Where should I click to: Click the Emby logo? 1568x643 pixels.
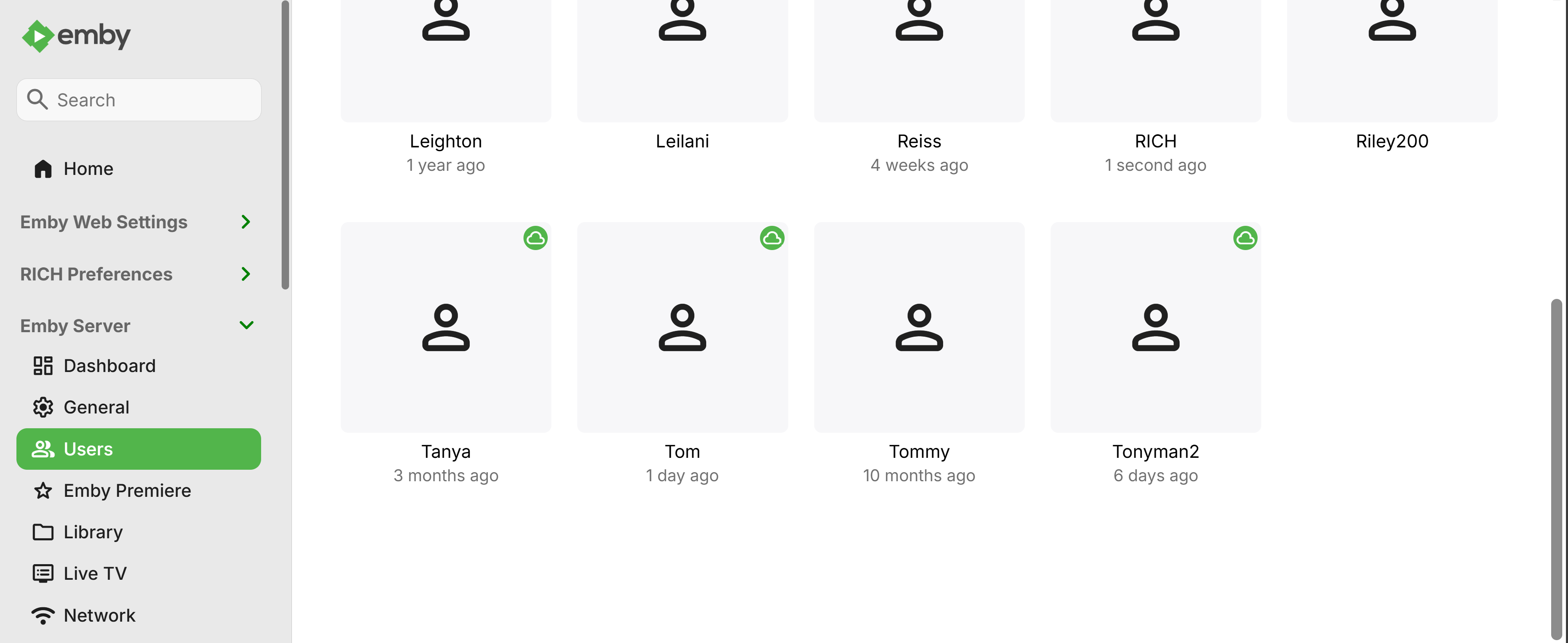pos(76,36)
